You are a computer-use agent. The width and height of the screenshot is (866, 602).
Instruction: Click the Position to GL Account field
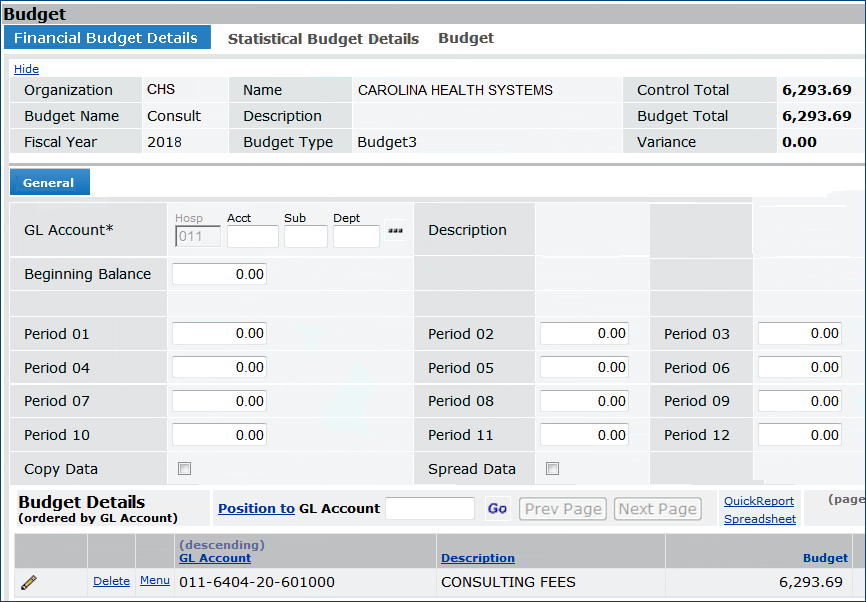pos(430,509)
